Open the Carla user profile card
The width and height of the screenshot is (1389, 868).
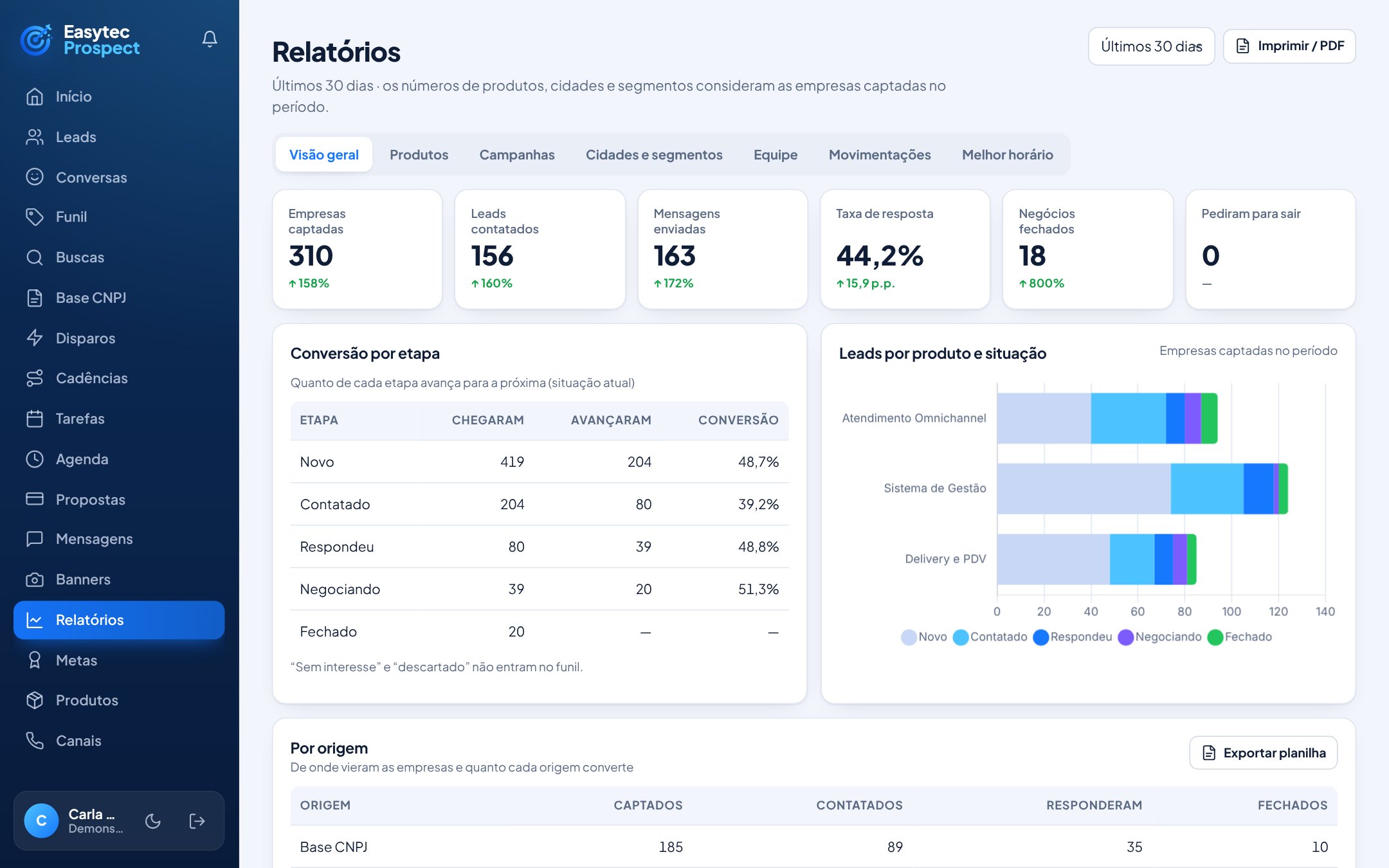click(77, 821)
